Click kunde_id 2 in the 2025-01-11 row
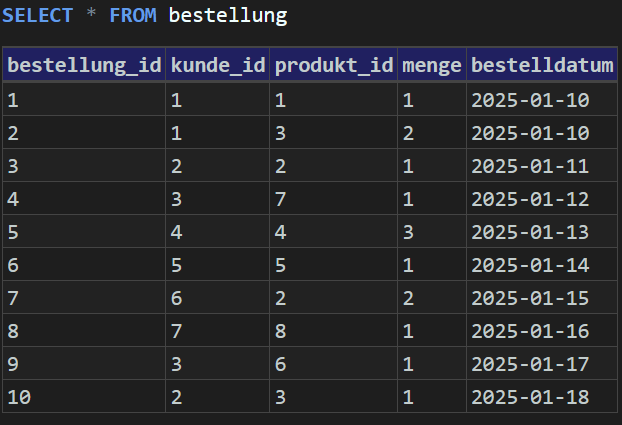622x425 pixels. point(217,166)
